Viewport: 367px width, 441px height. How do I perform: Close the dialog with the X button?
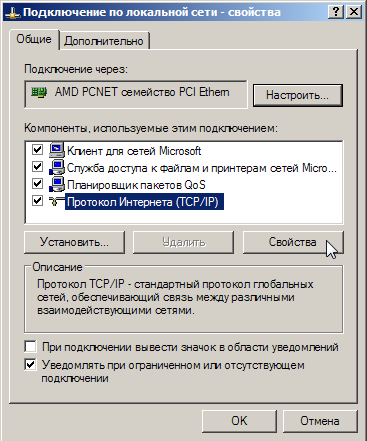point(354,12)
